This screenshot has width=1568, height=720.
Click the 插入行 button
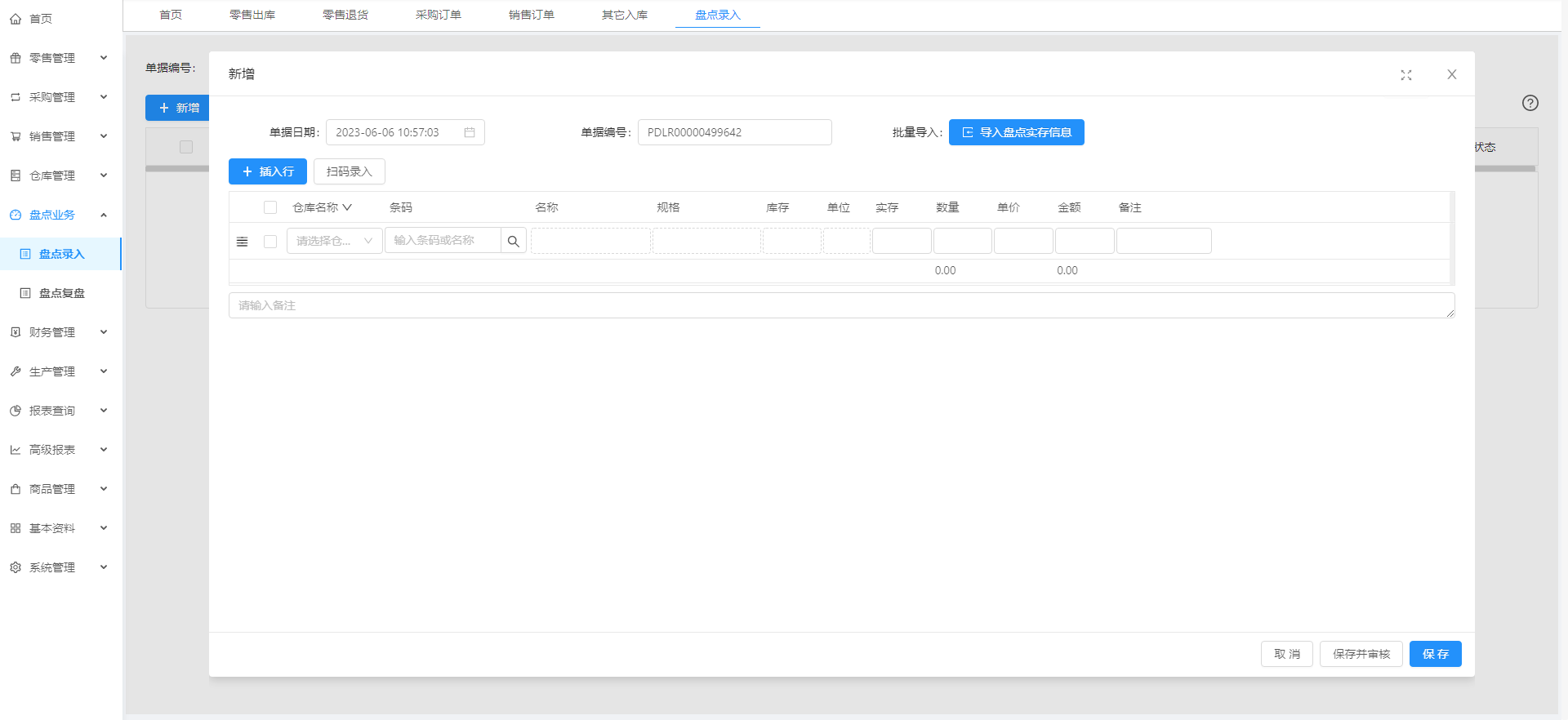pos(268,171)
